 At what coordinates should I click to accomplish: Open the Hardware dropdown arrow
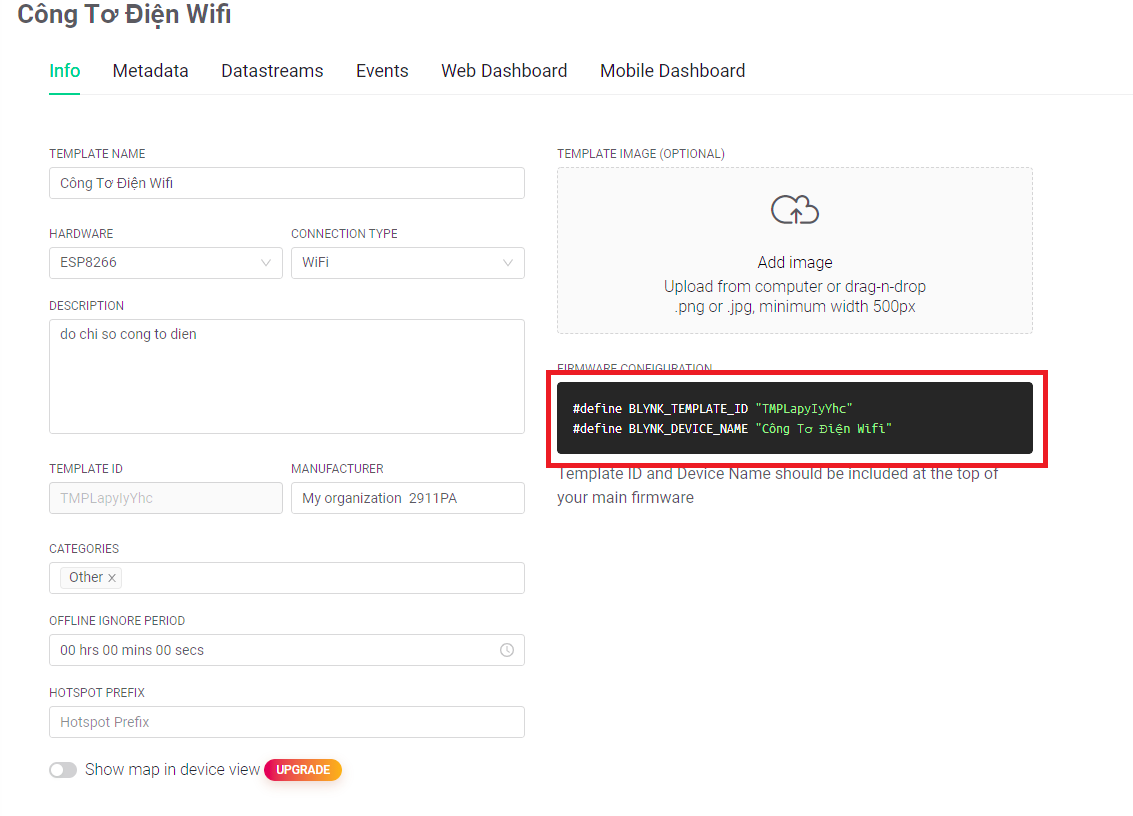pos(266,262)
